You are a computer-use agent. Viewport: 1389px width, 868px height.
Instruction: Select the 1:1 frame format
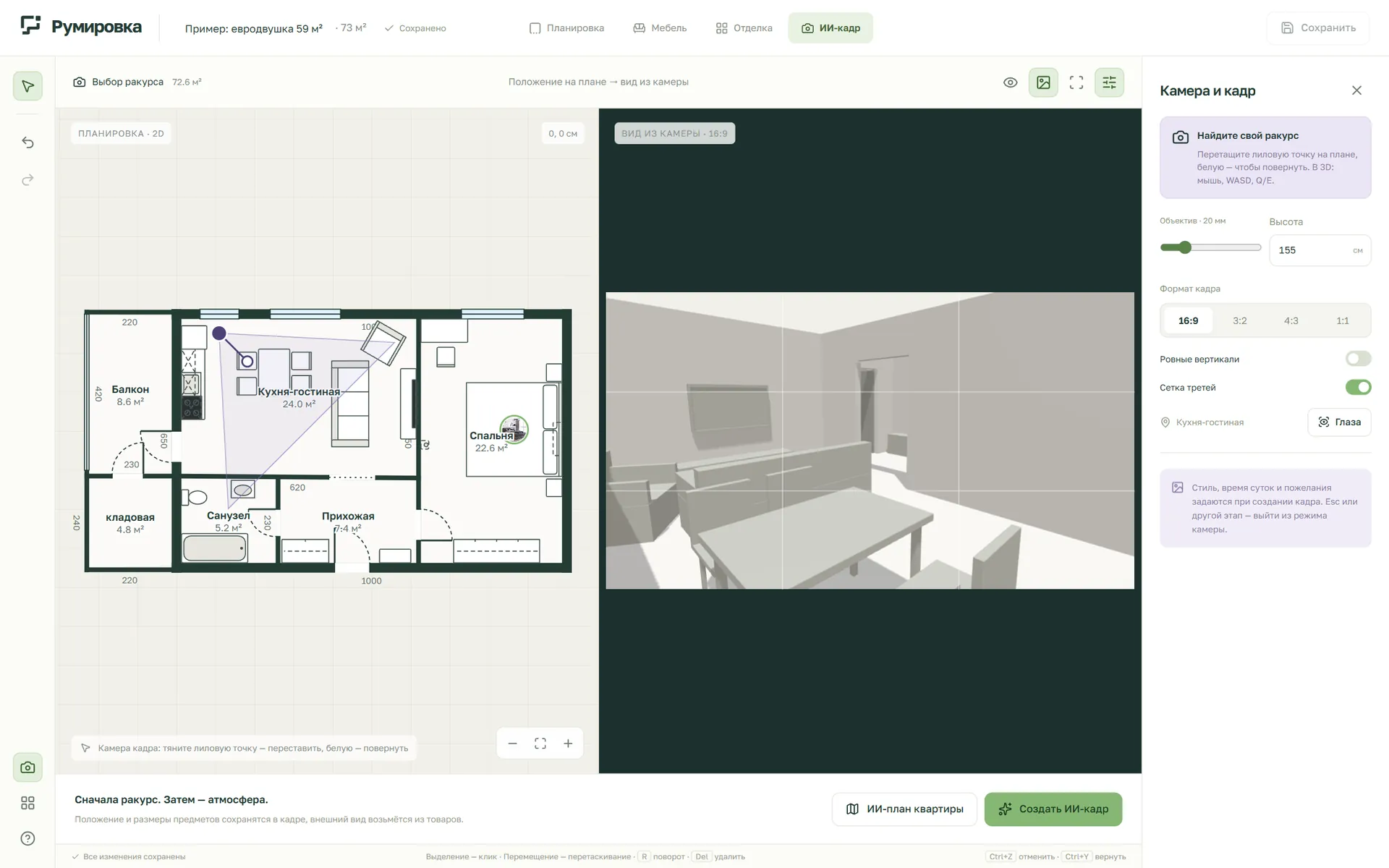1342,320
